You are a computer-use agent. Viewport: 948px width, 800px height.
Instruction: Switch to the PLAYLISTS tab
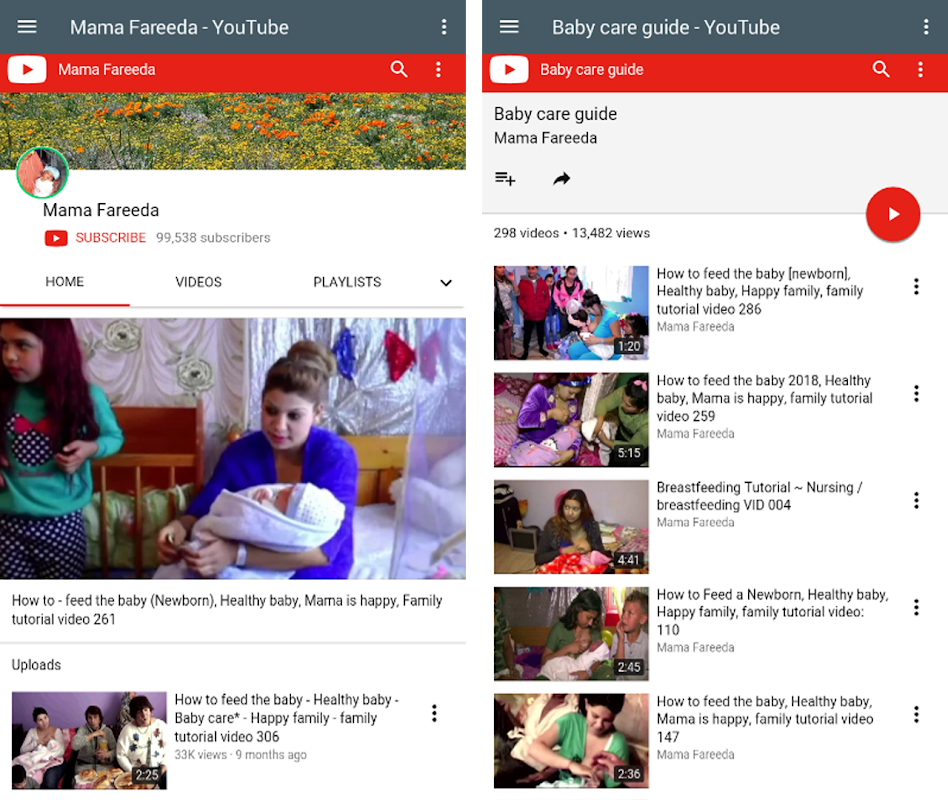[x=346, y=282]
